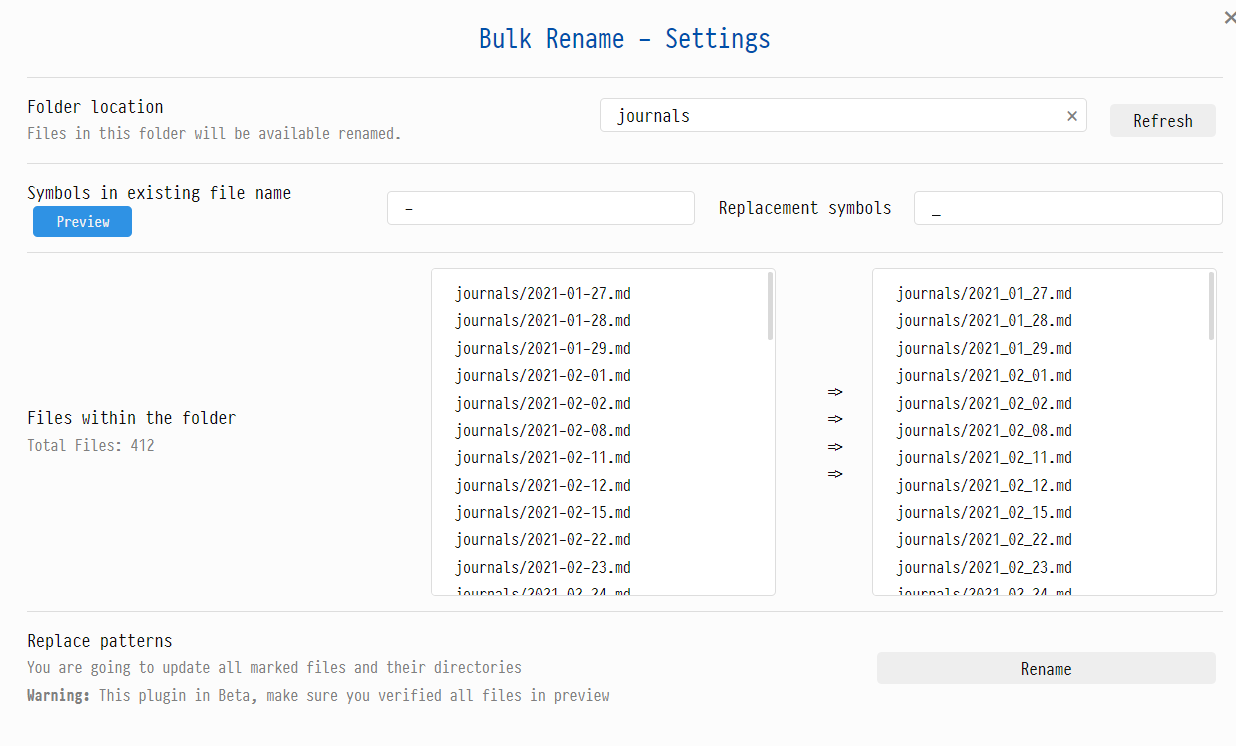Click the bottom arrow between file lists
This screenshot has height=746, width=1236.
pyautogui.click(x=835, y=474)
